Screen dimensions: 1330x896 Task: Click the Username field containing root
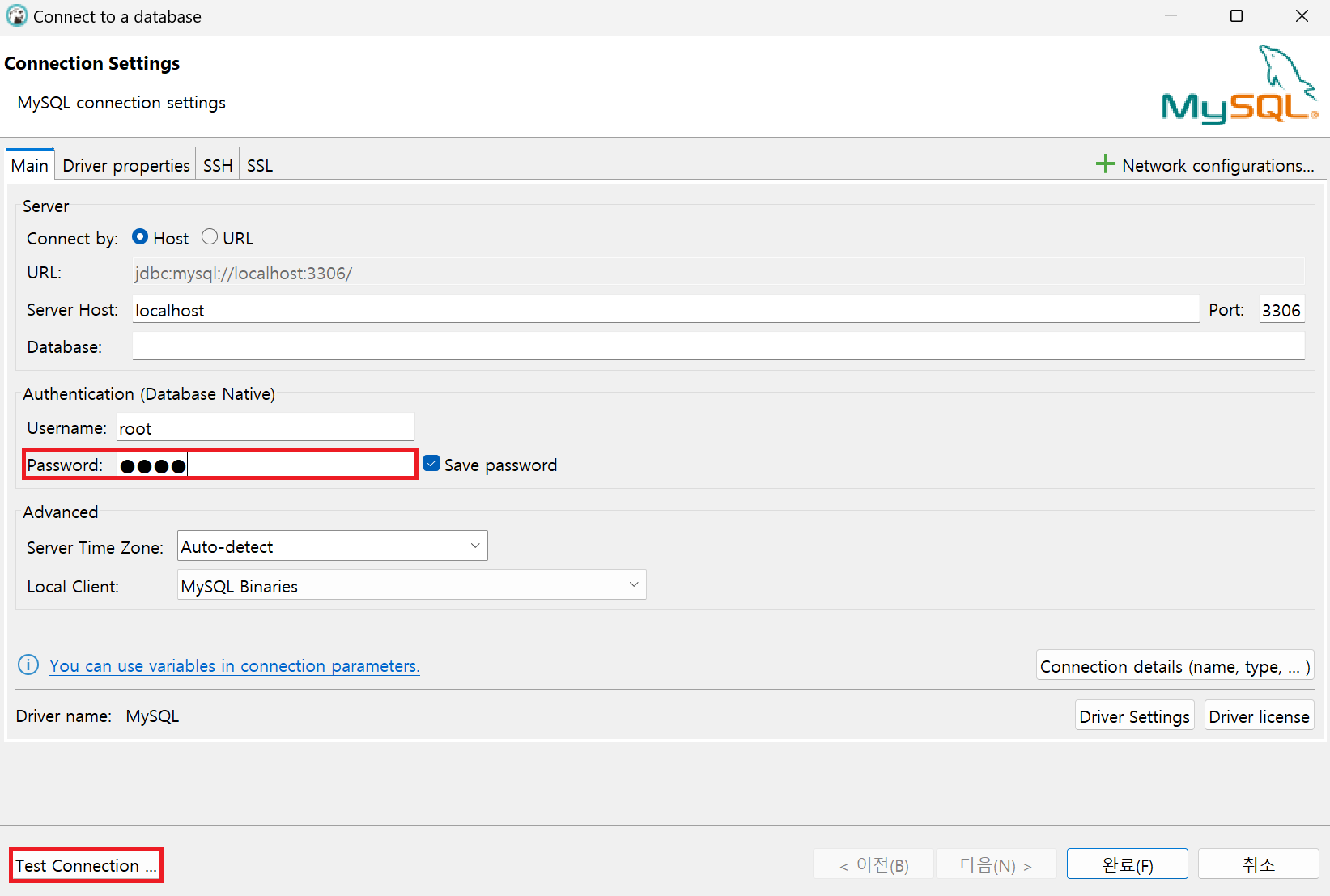tap(265, 427)
